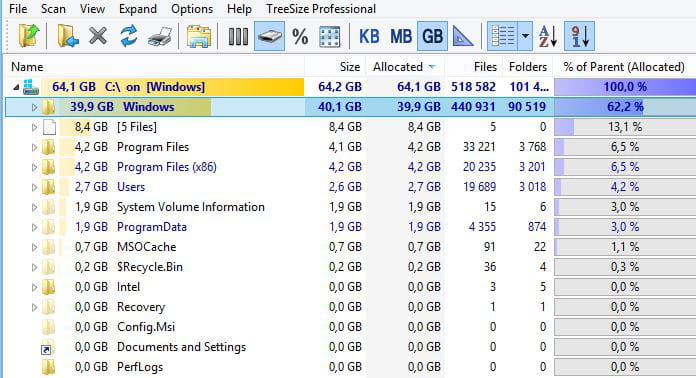Screen dimensions: 696x378
Task: Click the PerfLogs folder icon
Action: 48,367
